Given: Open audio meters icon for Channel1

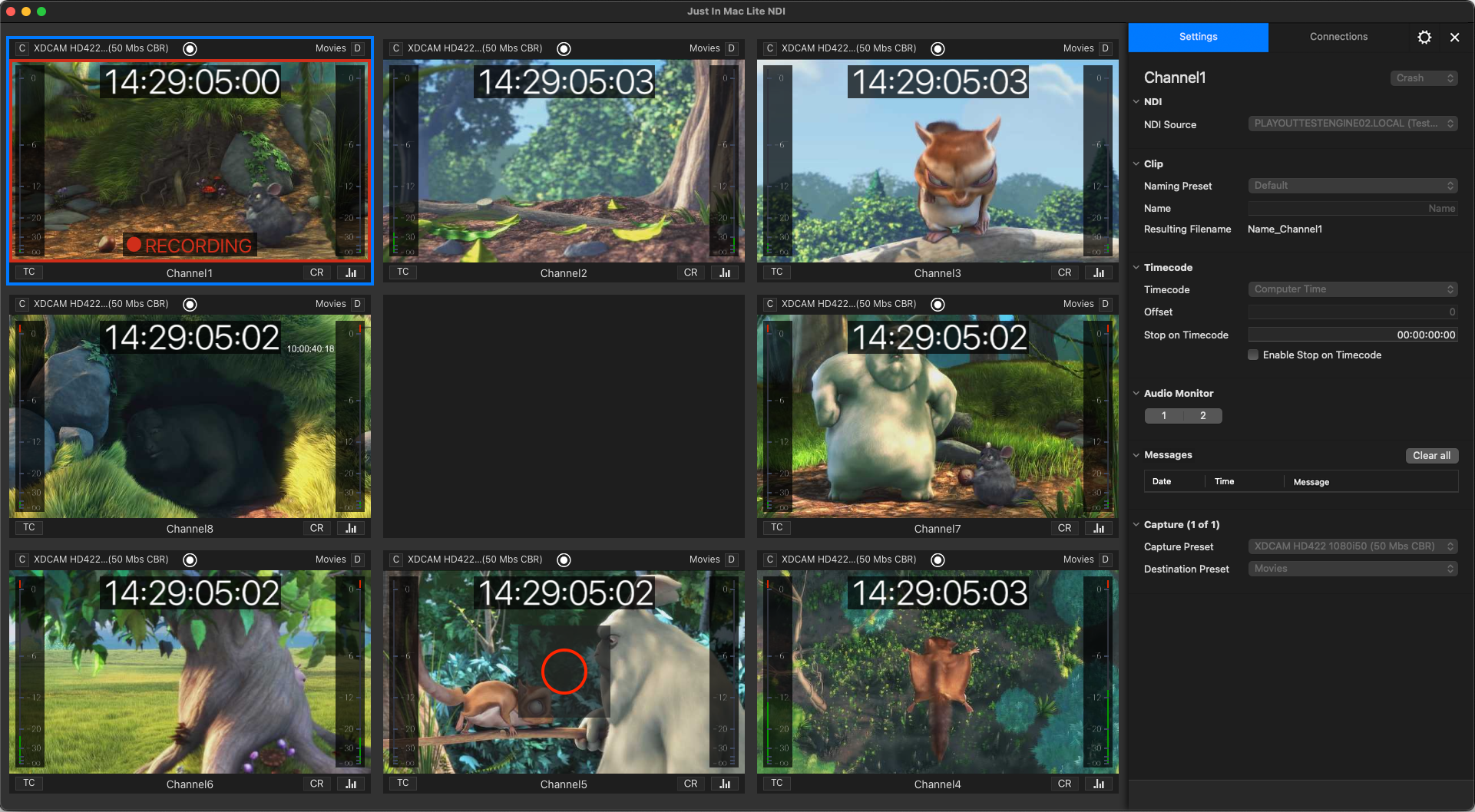Looking at the screenshot, I should coord(351,272).
